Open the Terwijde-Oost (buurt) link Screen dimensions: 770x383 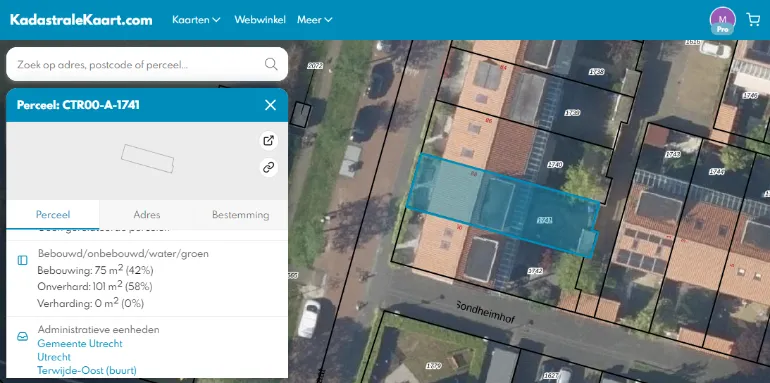tap(87, 370)
